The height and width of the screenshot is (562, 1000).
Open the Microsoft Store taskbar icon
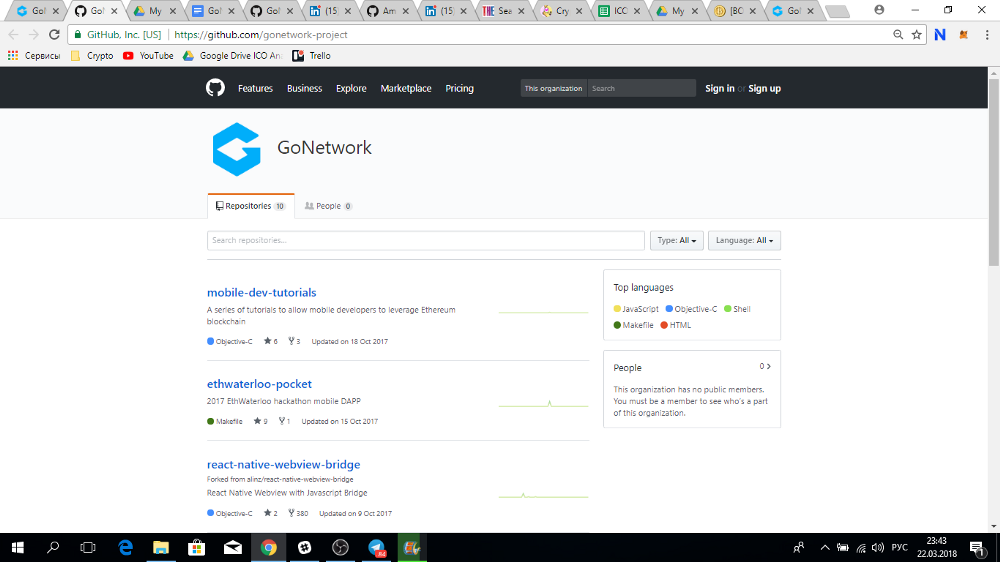click(196, 547)
